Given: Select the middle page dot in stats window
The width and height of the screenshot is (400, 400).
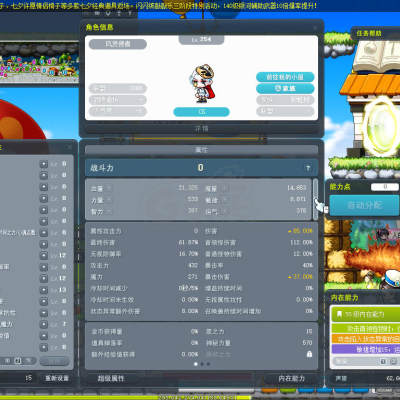Looking at the screenshot, I should coord(202,364).
